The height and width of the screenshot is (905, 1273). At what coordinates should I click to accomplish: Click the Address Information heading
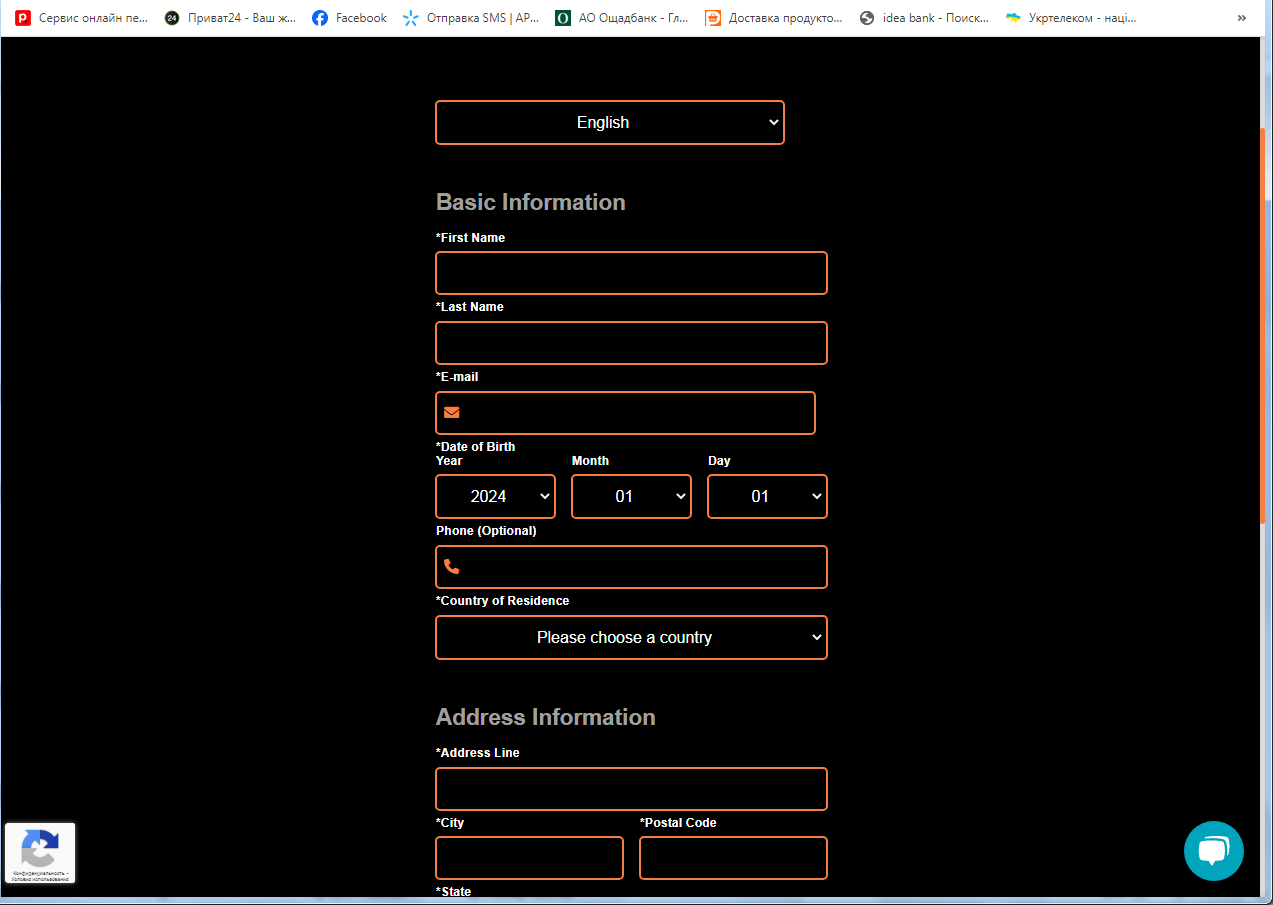(x=546, y=717)
